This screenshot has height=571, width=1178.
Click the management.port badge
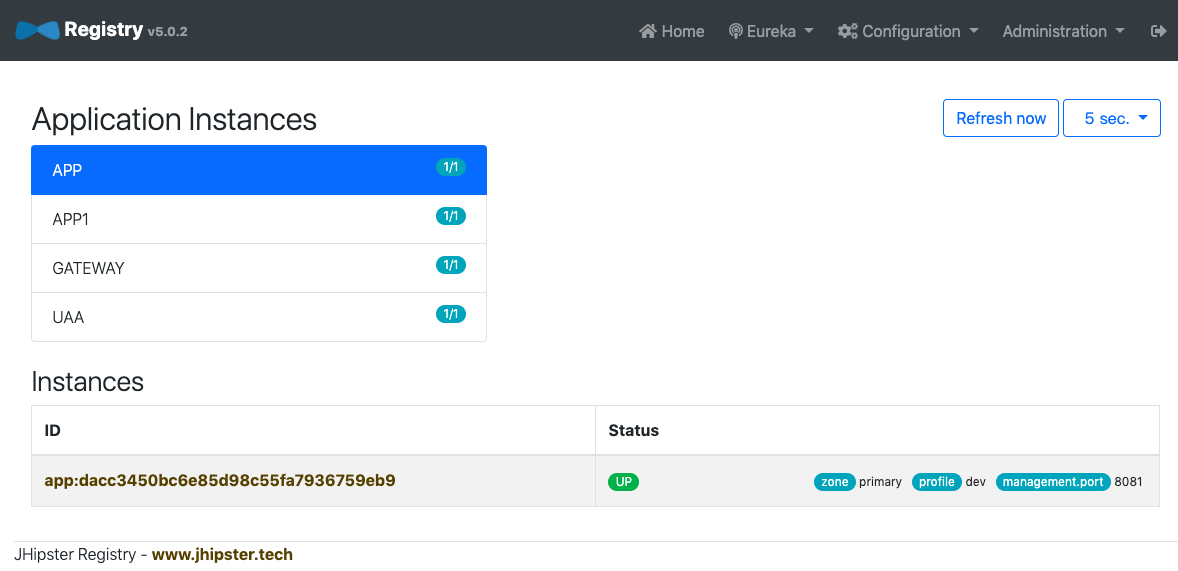pyautogui.click(x=1053, y=482)
